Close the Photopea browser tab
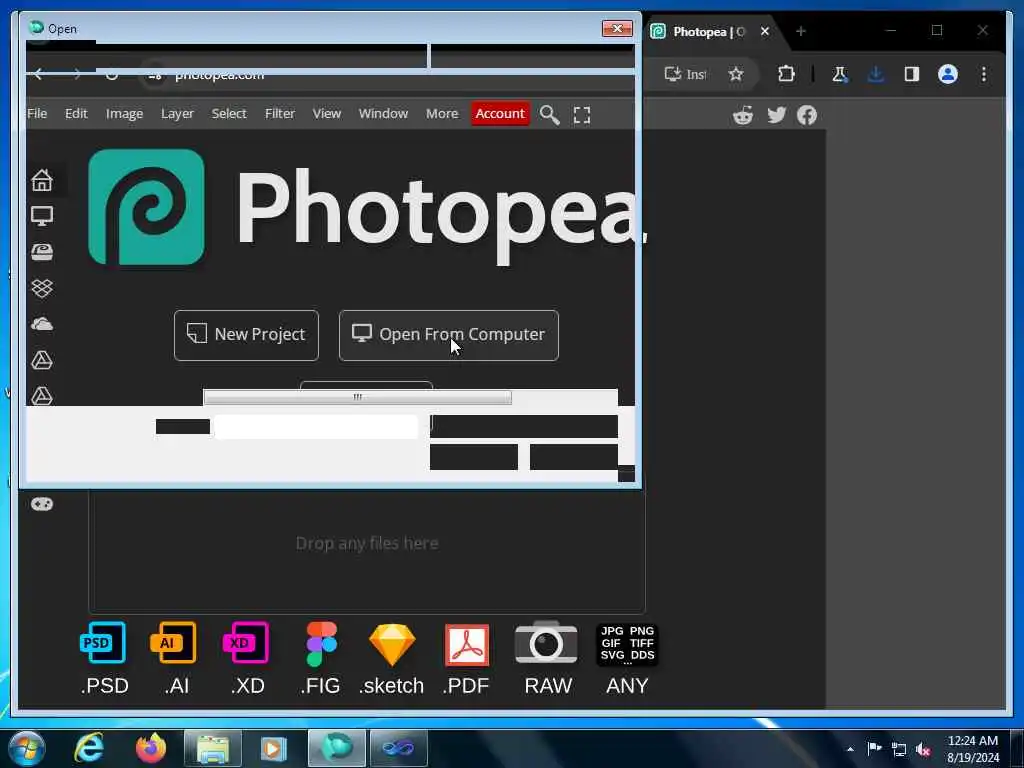The image size is (1024, 768). click(765, 31)
